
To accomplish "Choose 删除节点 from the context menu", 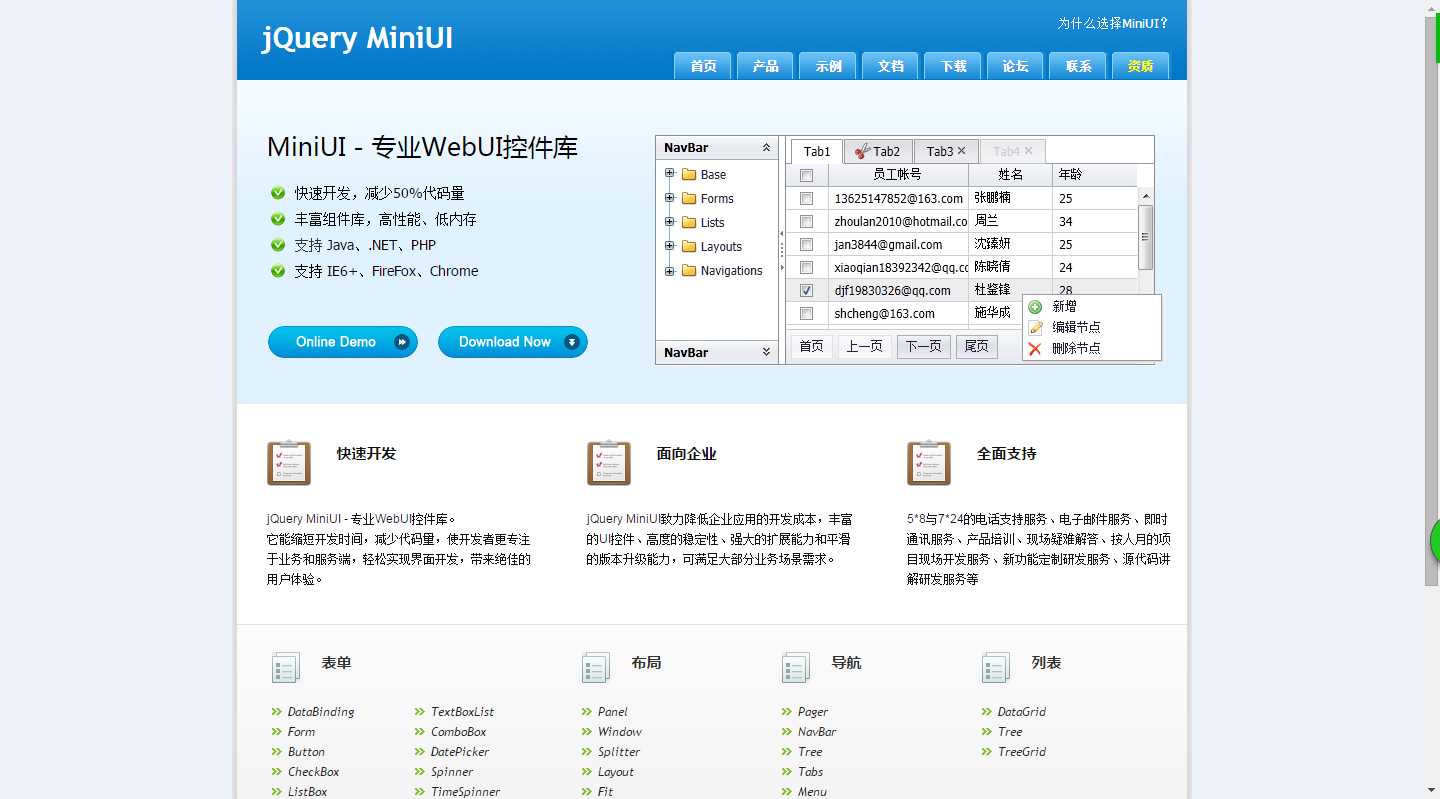I will pos(1091,348).
